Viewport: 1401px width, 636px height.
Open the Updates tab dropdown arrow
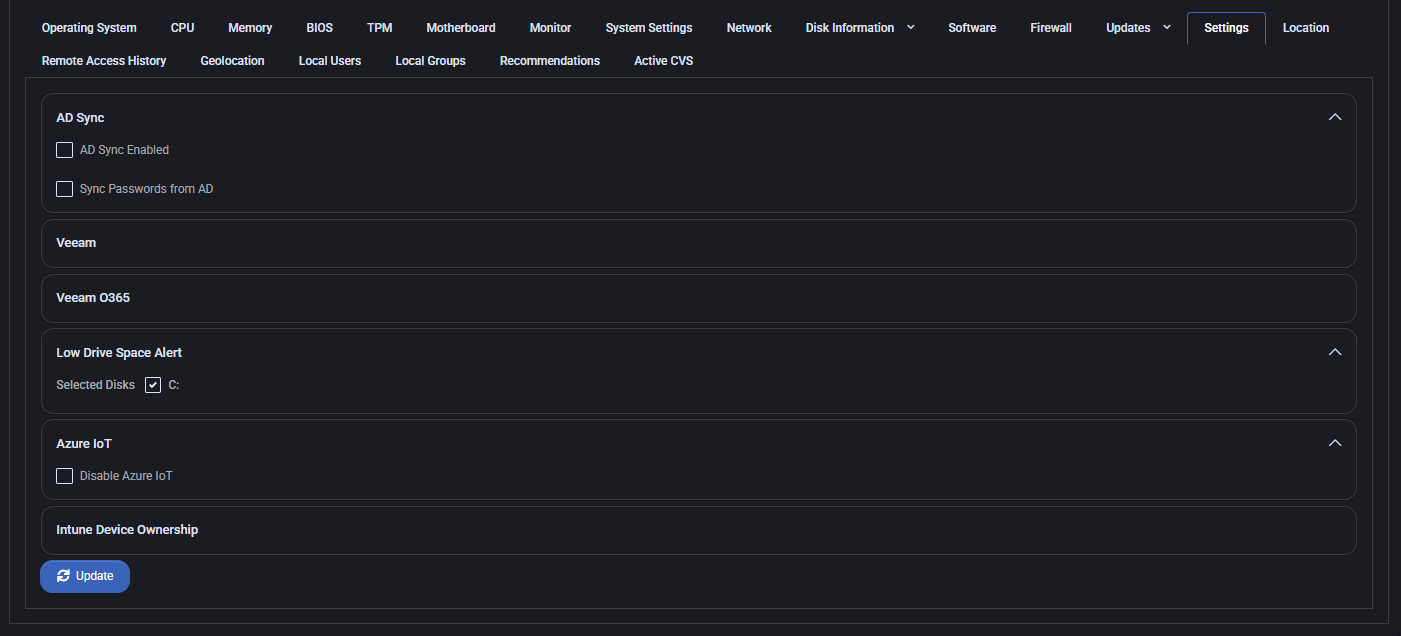1167,28
